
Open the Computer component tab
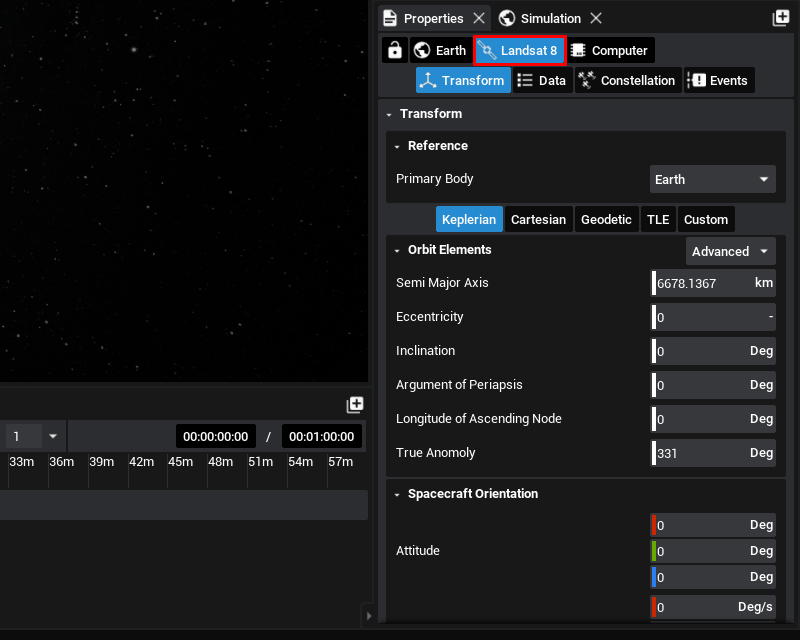[611, 51]
